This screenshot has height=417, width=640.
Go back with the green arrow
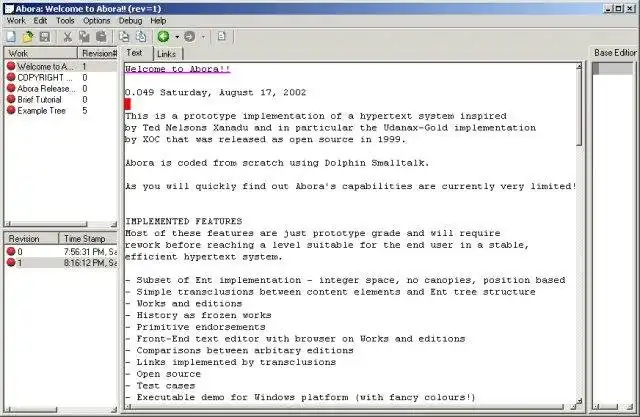[x=164, y=37]
